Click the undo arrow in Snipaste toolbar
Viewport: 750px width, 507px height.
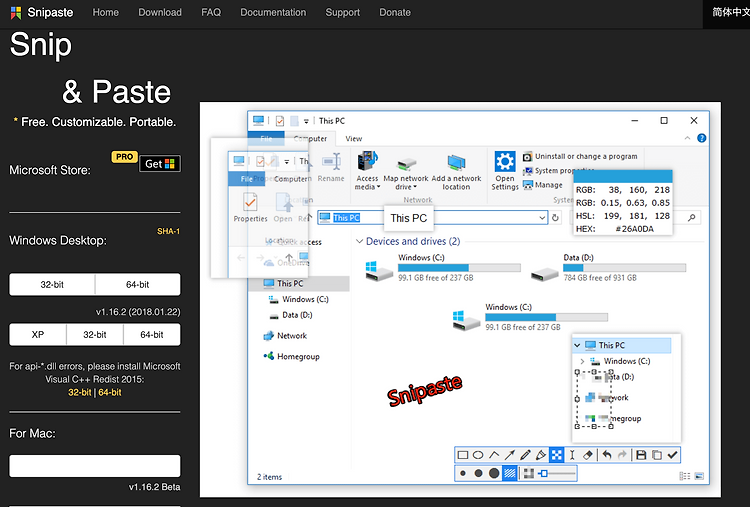coord(607,455)
